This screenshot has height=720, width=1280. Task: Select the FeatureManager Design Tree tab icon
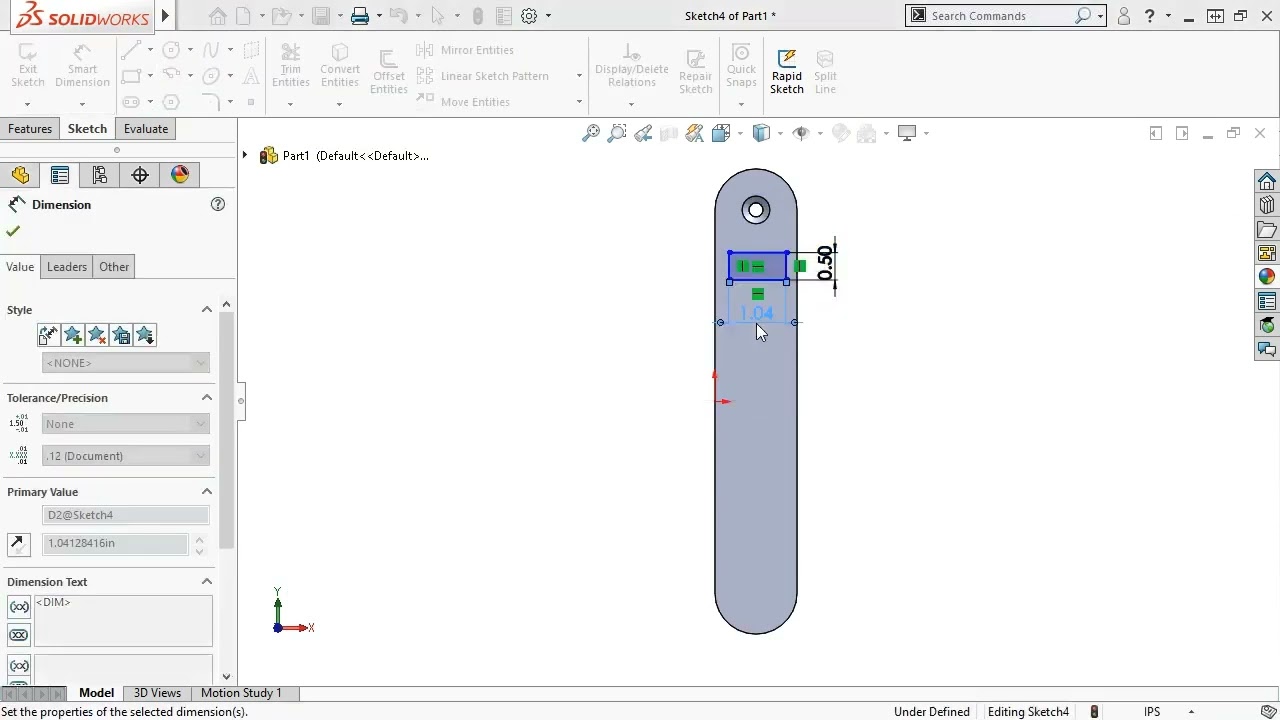click(x=20, y=175)
